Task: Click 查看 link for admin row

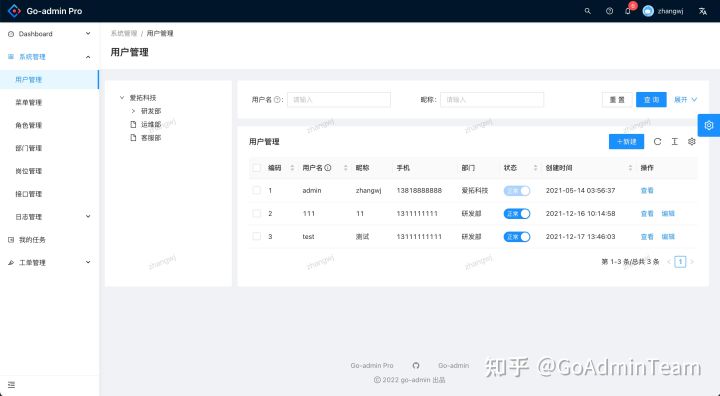Action: [647, 190]
